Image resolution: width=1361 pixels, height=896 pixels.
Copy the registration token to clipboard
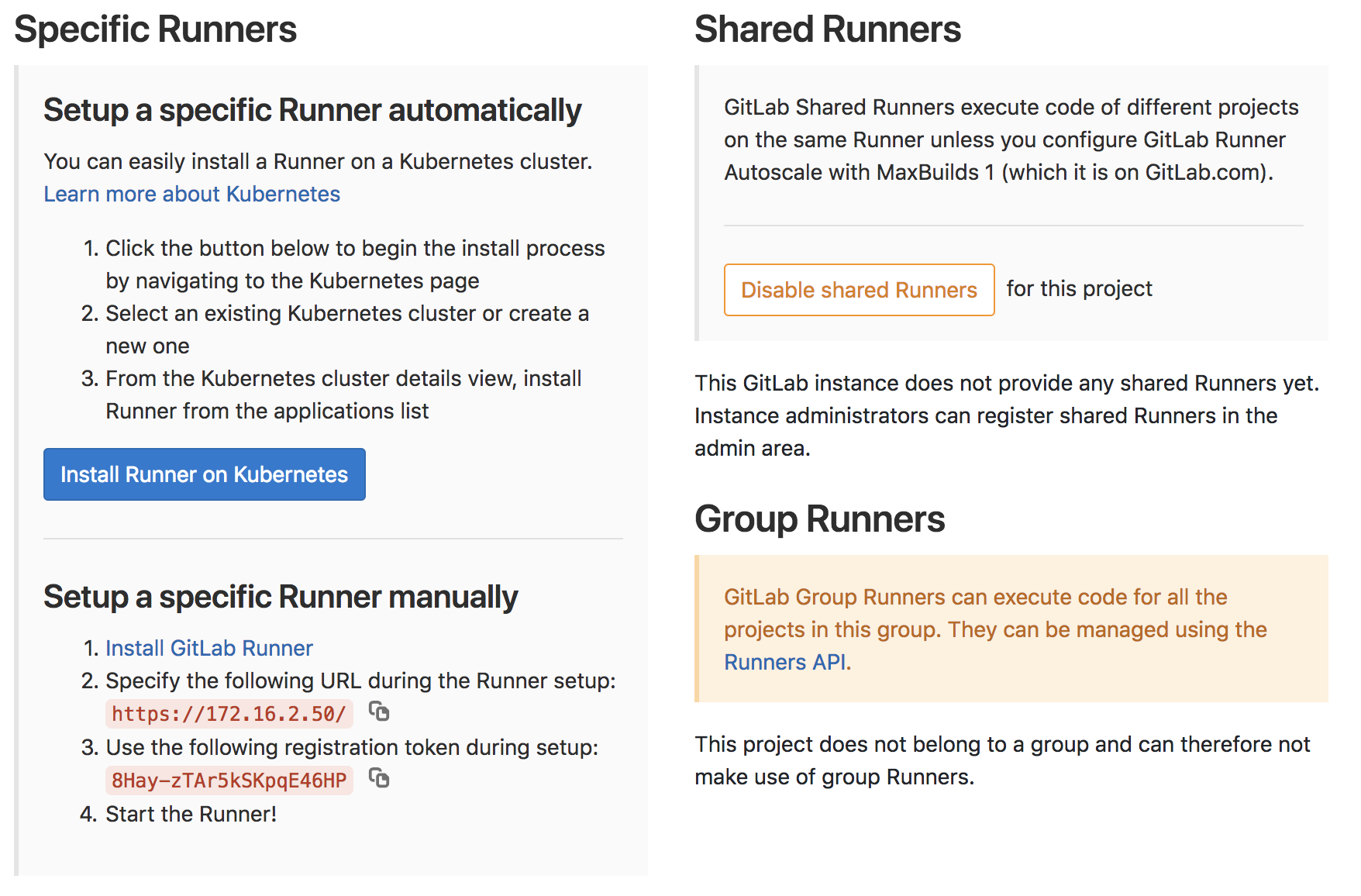[379, 777]
